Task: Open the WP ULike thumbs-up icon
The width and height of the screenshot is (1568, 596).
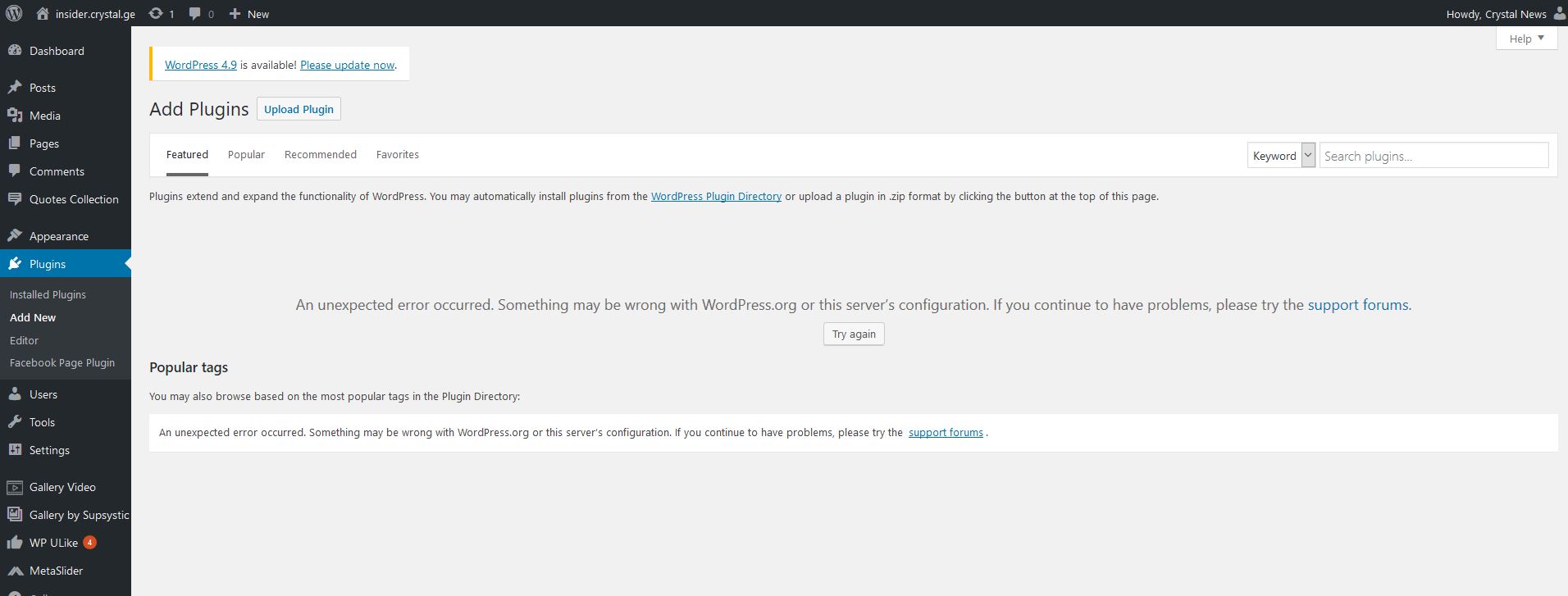Action: point(15,543)
